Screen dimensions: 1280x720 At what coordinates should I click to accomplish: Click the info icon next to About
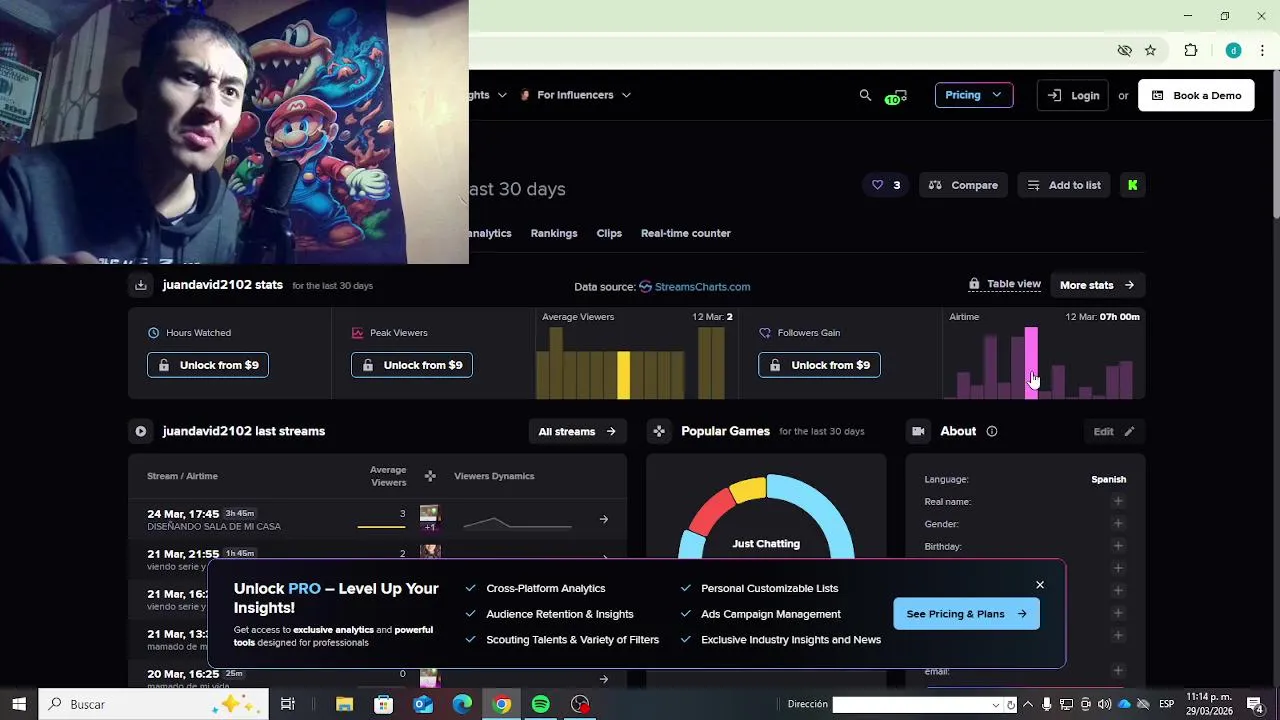[992, 431]
